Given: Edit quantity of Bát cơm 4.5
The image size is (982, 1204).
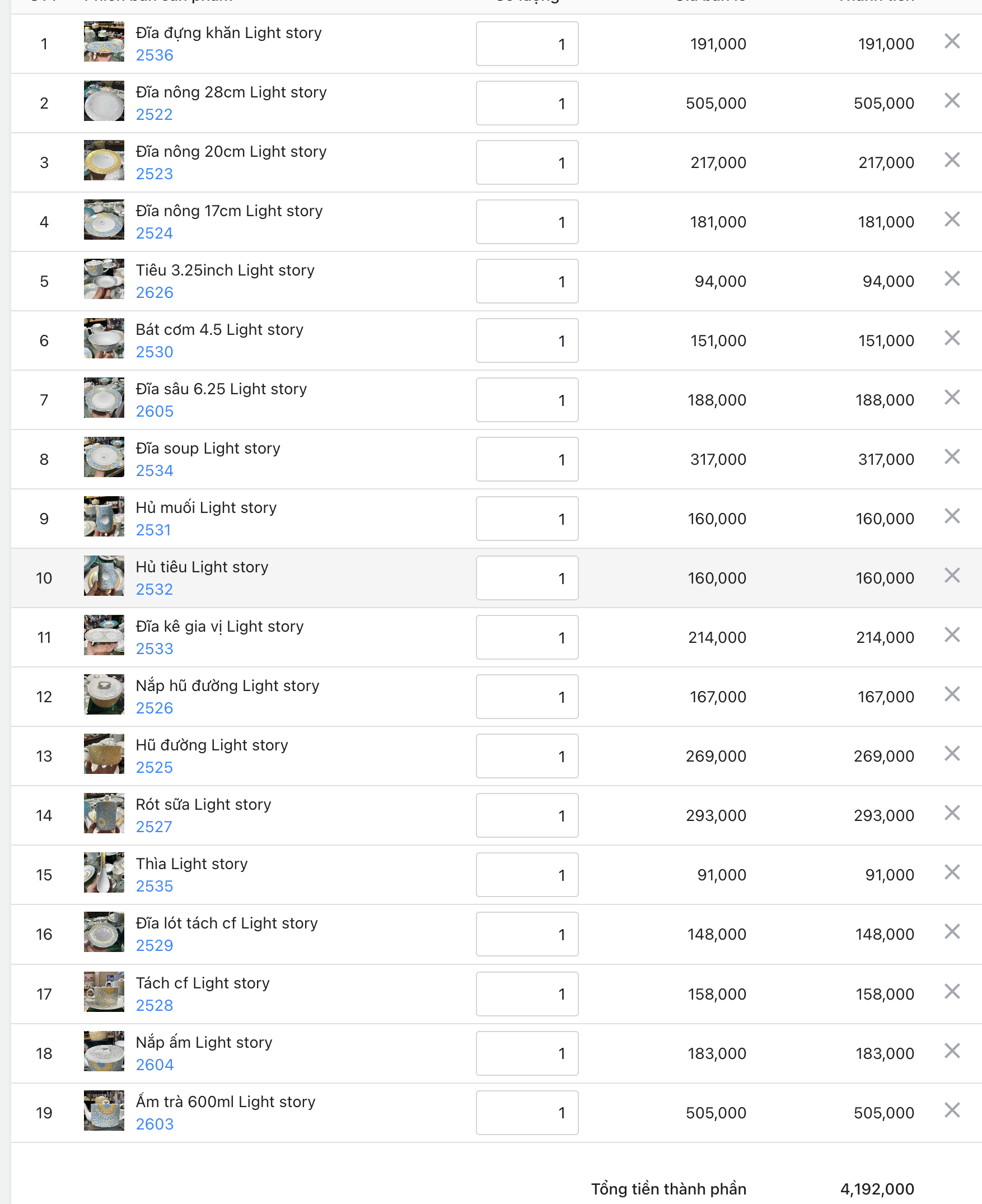Looking at the screenshot, I should pos(527,340).
